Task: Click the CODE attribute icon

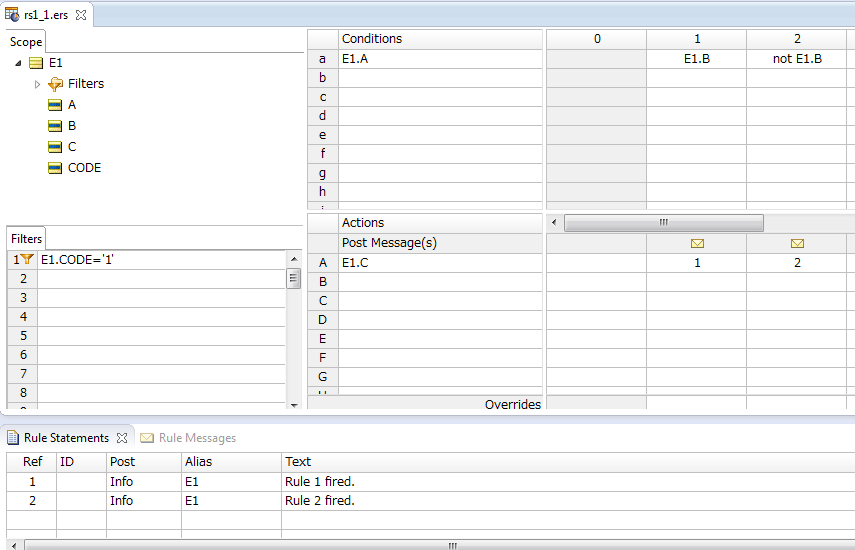Action: coord(55,168)
